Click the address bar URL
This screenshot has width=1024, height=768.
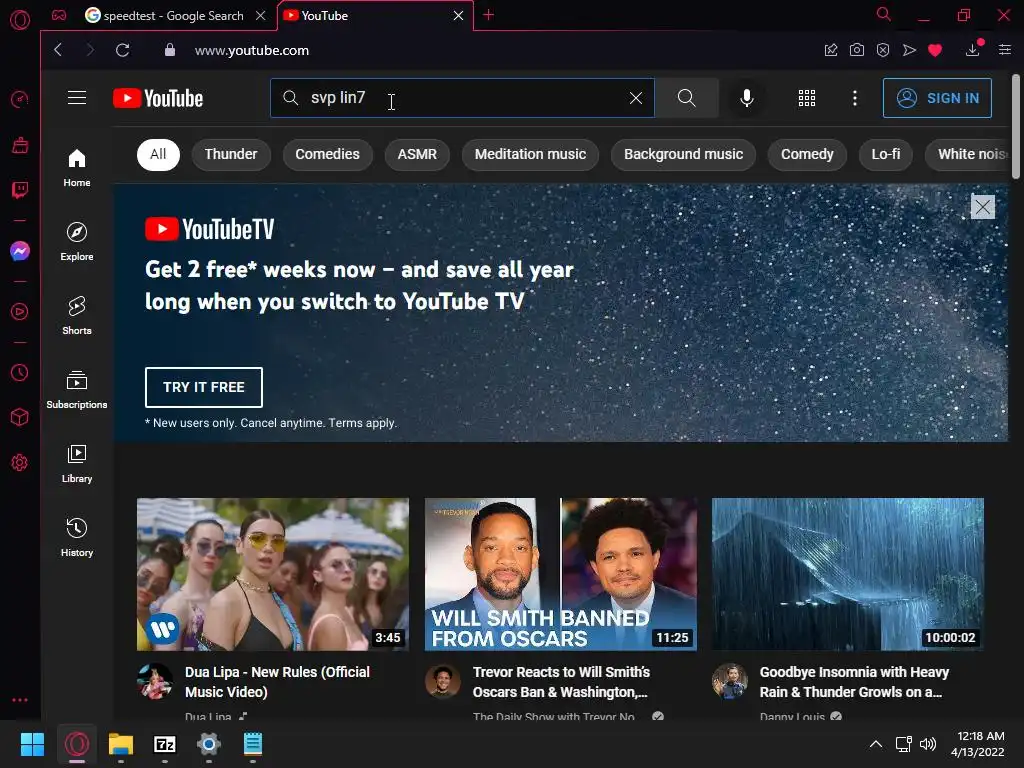point(252,50)
